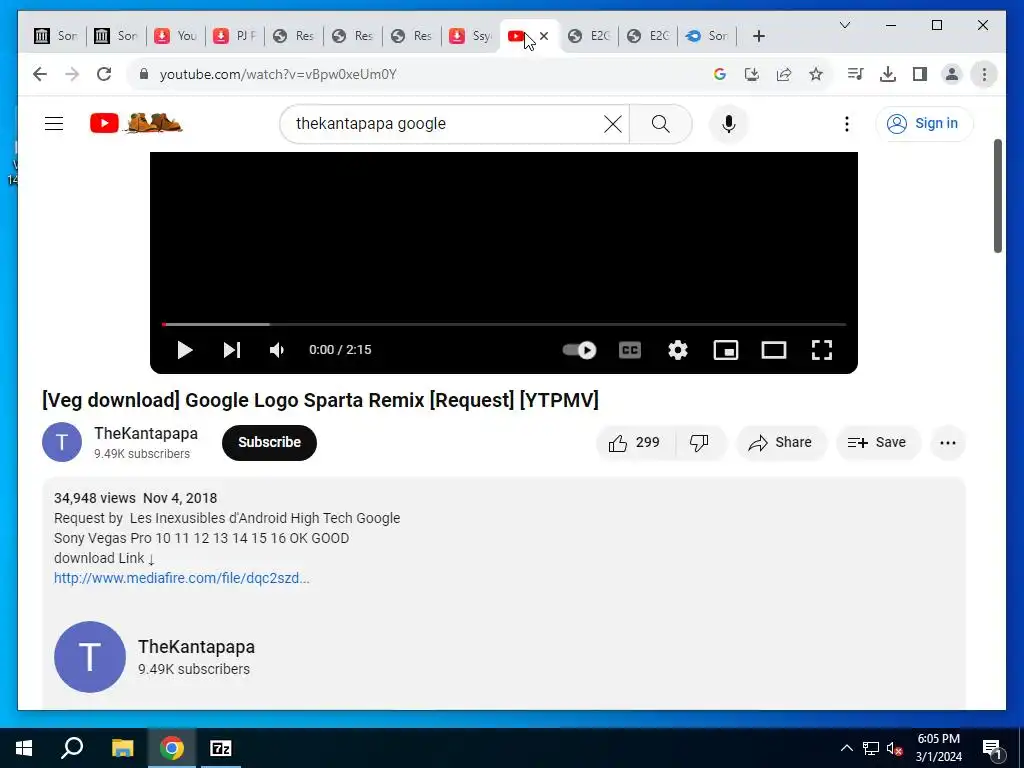Switch to the 'Ssy' tab
This screenshot has width=1024, height=768.
[470, 36]
